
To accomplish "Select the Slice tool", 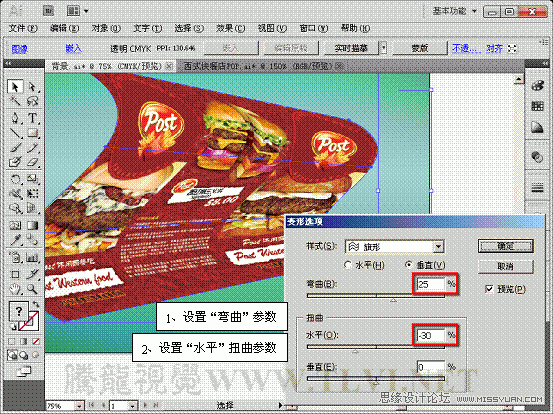I will coord(32,274).
